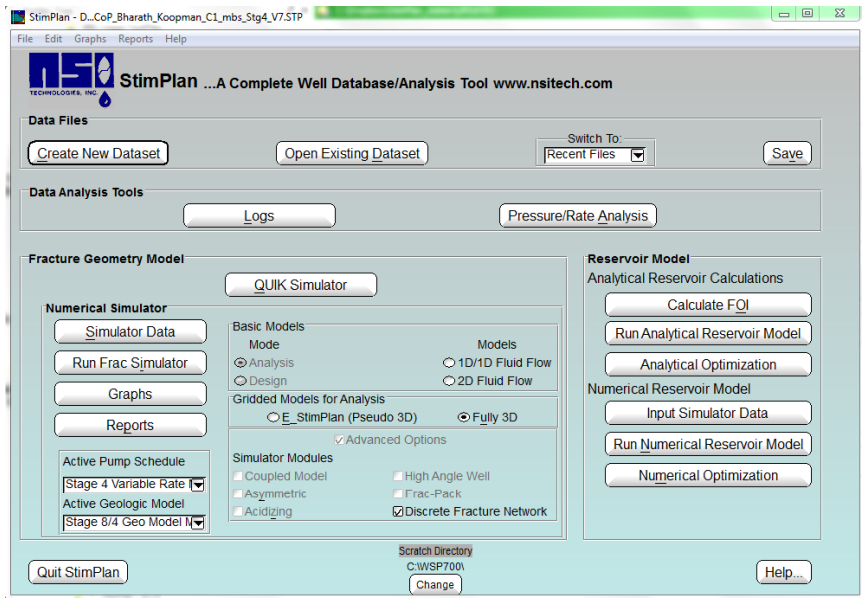Select E_StimPlan (Pseudo 3D) option
Screen dimensions: 863x598
[x=273, y=417]
